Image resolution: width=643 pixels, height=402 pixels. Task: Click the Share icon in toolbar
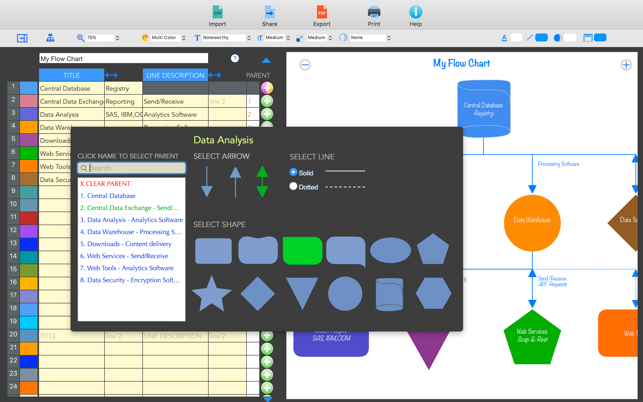tap(269, 12)
